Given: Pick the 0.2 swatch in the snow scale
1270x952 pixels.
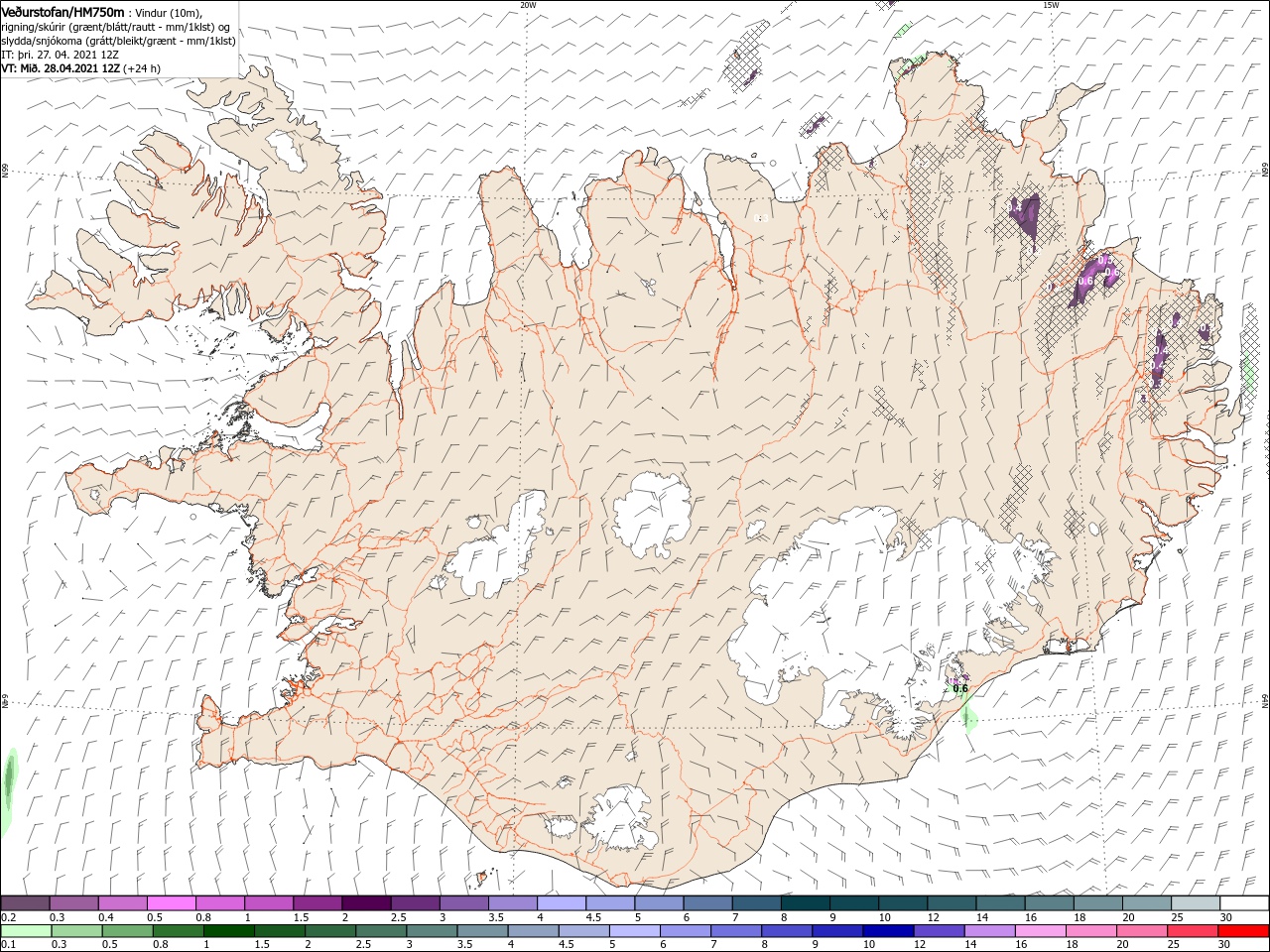Looking at the screenshot, I should click(26, 903).
